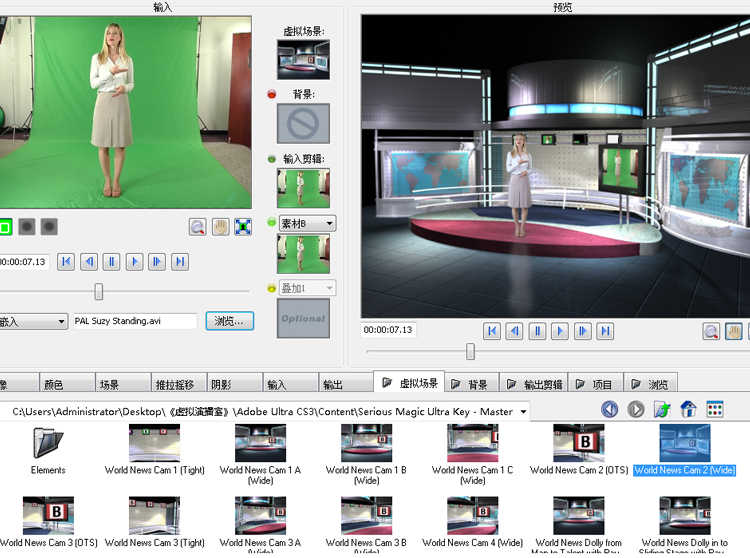Jump to first frame of input clip
Viewport: 750px width, 558px height.
coord(66,262)
